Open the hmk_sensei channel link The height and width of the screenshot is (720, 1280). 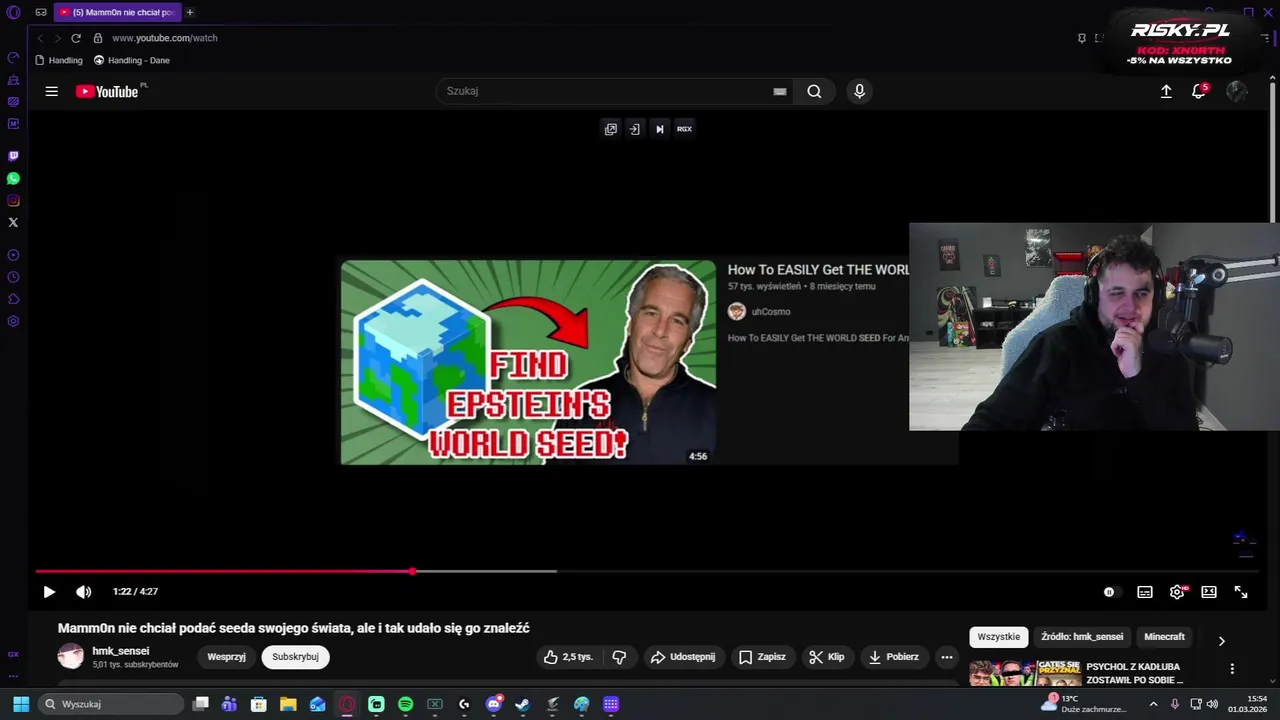click(121, 651)
